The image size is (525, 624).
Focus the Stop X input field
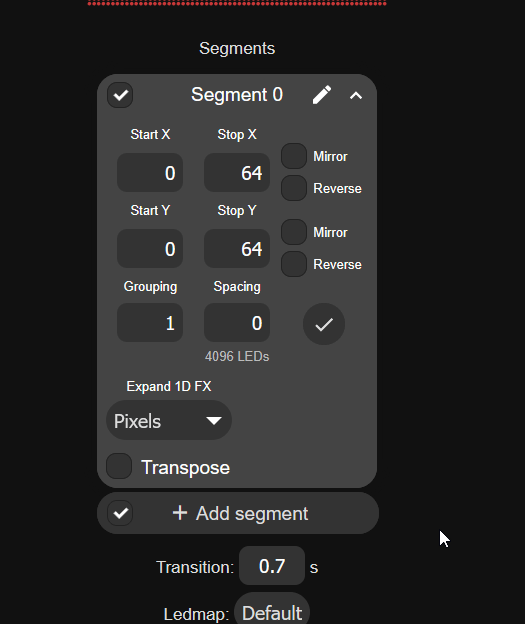tap(237, 173)
